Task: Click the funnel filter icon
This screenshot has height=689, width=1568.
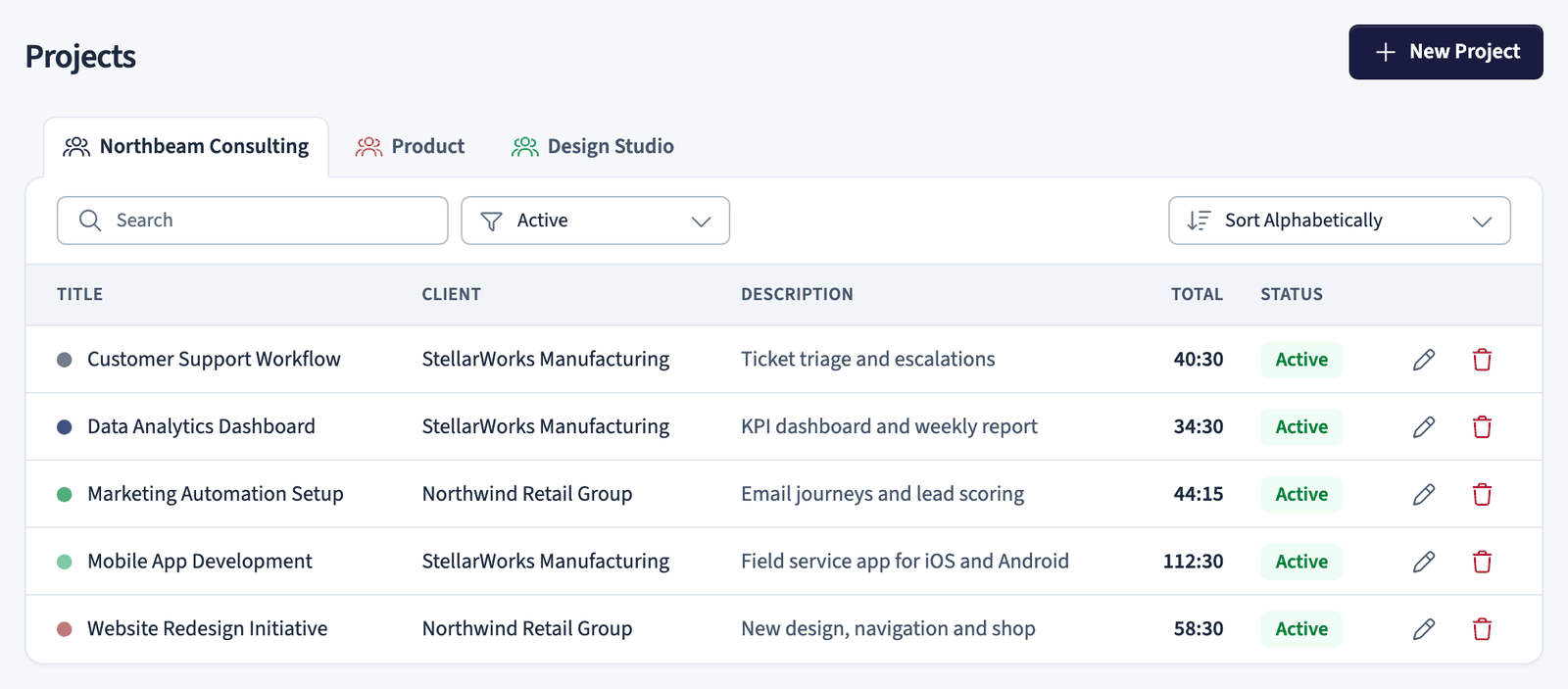Action: click(x=492, y=221)
